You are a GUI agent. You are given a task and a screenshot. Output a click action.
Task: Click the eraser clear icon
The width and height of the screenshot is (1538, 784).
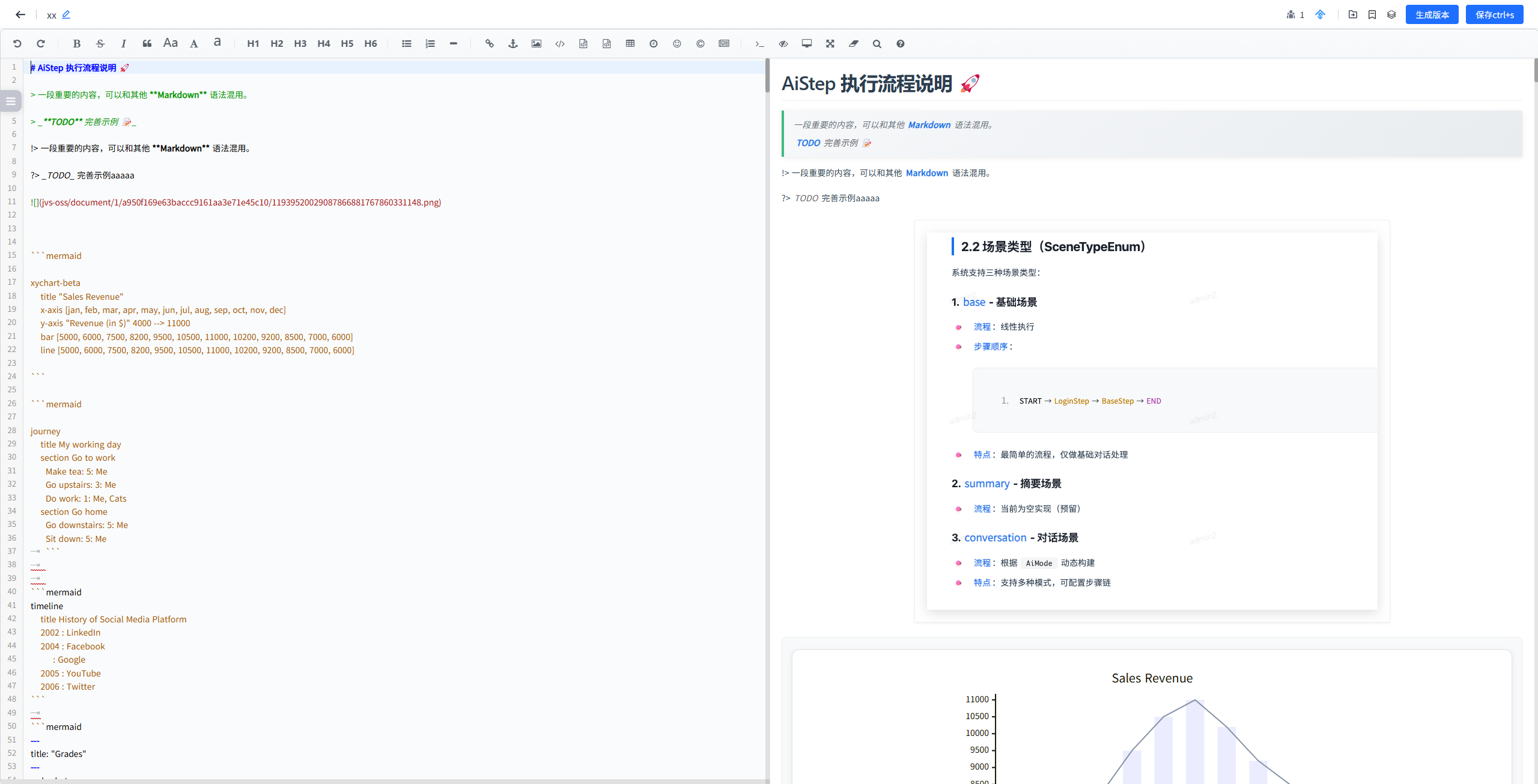(x=854, y=44)
